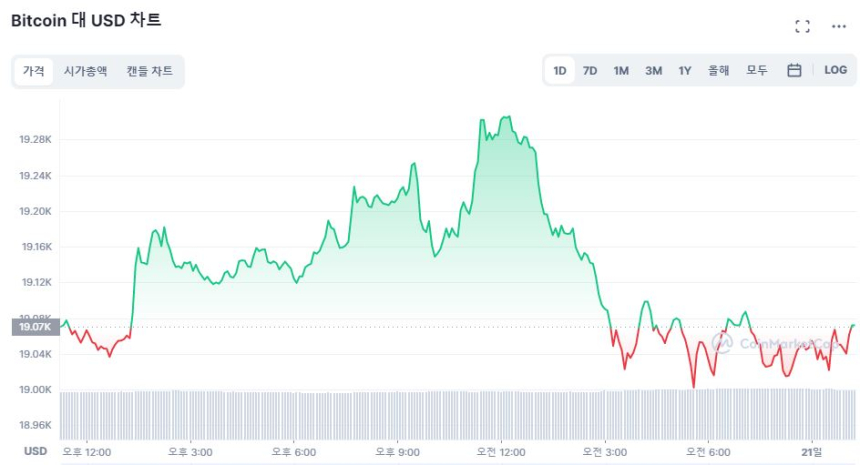Viewport: 860px width, 465px height.
Task: Click the 21일 date marker
Action: coord(811,452)
